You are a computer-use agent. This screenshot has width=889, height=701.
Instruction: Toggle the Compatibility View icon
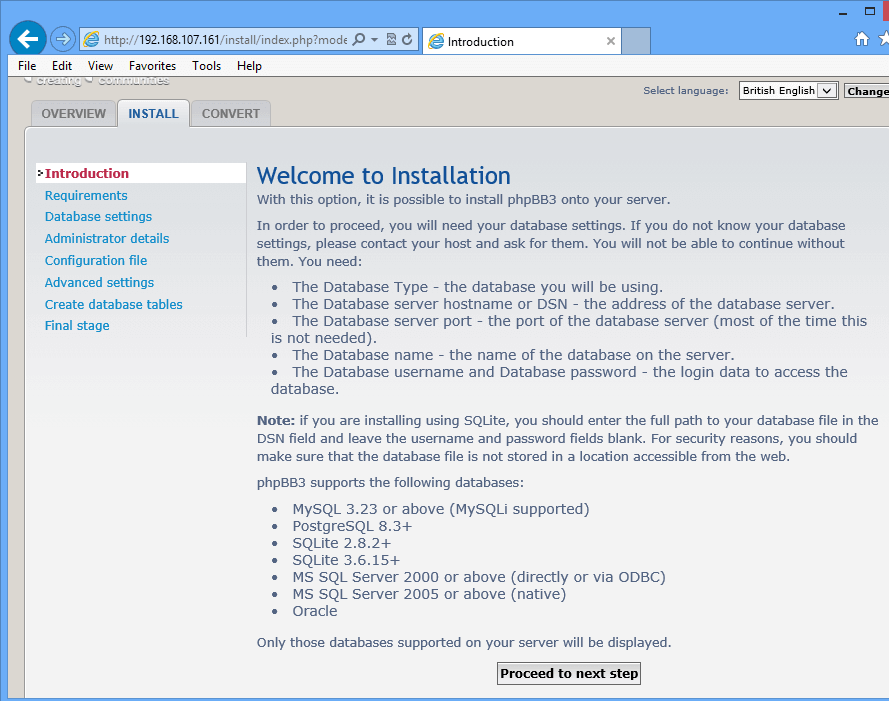[391, 39]
